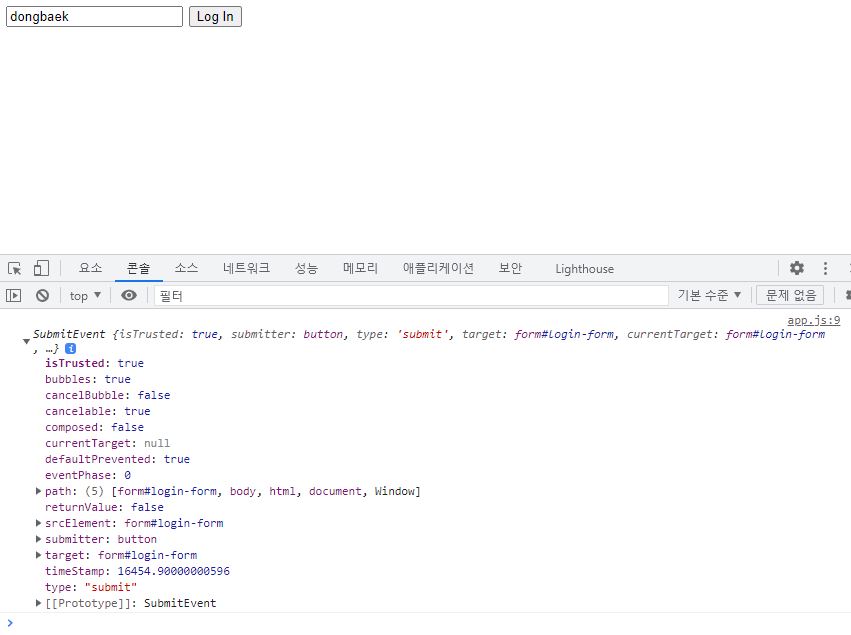Click the blue info badge beside SubmitEvent

[71, 348]
